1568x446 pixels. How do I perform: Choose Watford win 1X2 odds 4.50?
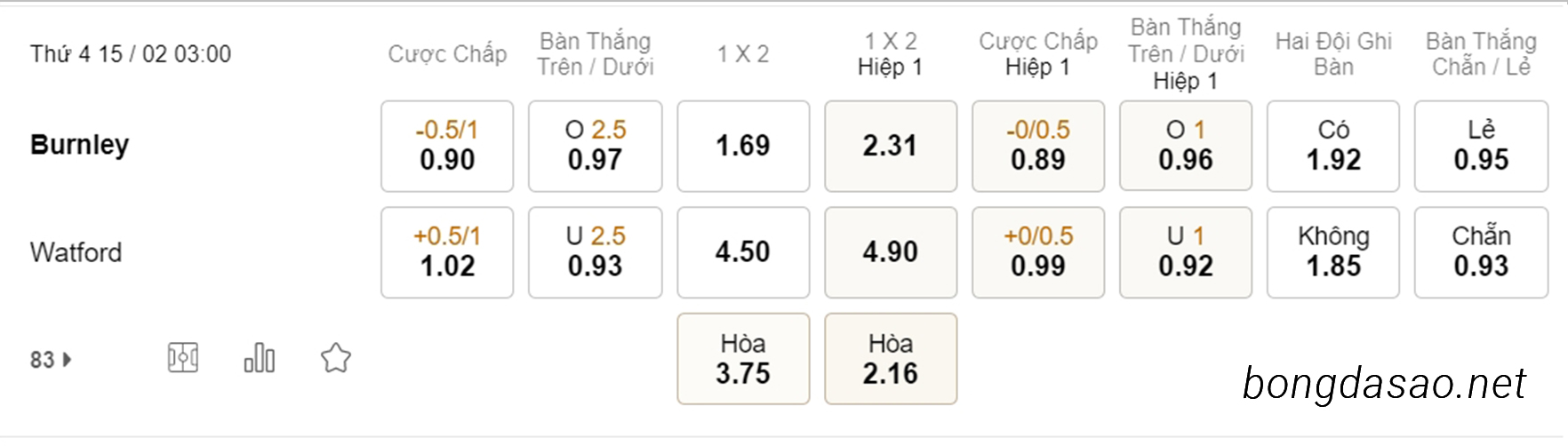click(x=743, y=252)
